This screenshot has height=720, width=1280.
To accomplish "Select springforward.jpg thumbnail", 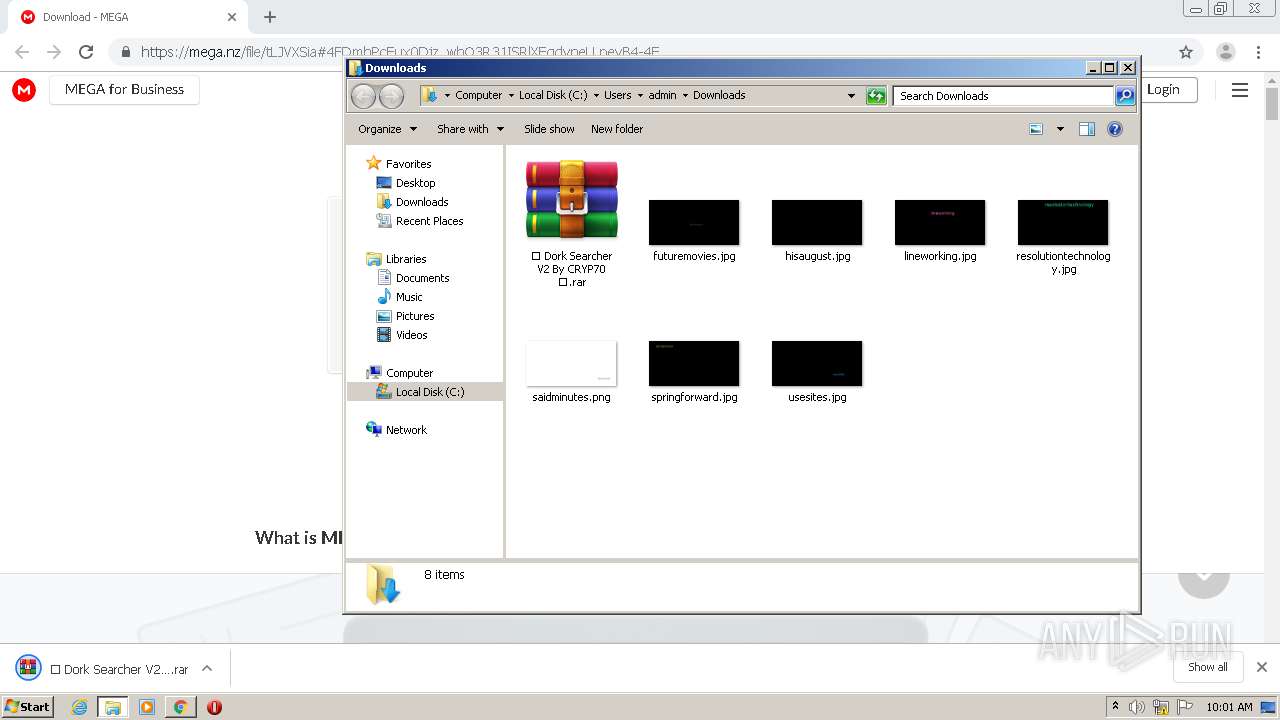I will pos(694,363).
